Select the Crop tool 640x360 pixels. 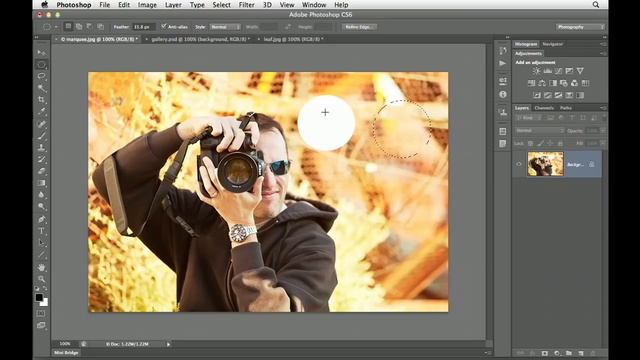(x=41, y=100)
